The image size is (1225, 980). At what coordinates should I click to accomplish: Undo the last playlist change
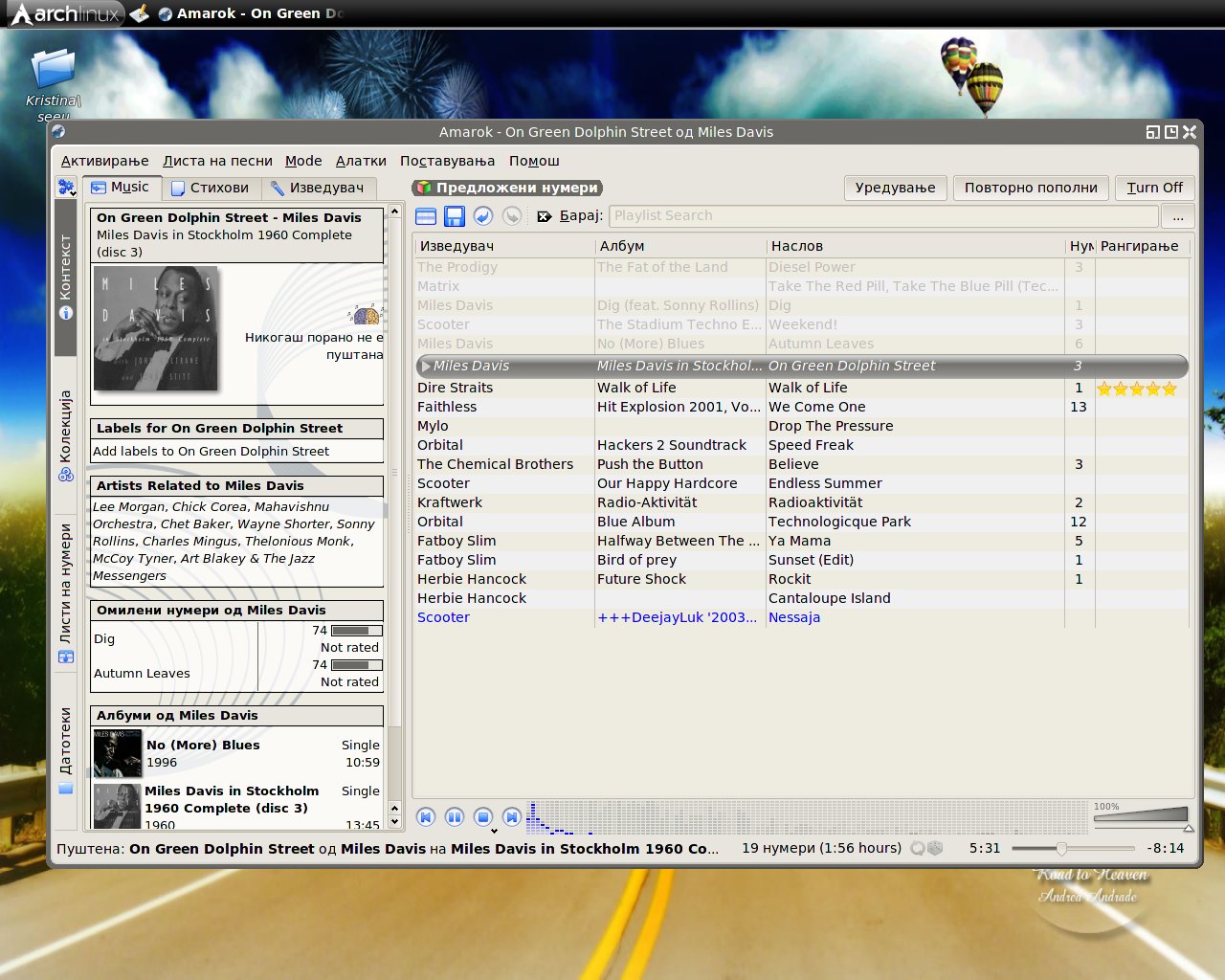pos(483,217)
